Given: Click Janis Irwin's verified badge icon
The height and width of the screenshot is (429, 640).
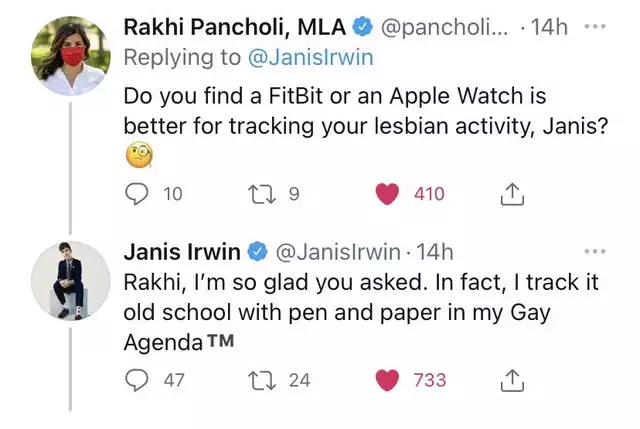Looking at the screenshot, I should pos(256,251).
